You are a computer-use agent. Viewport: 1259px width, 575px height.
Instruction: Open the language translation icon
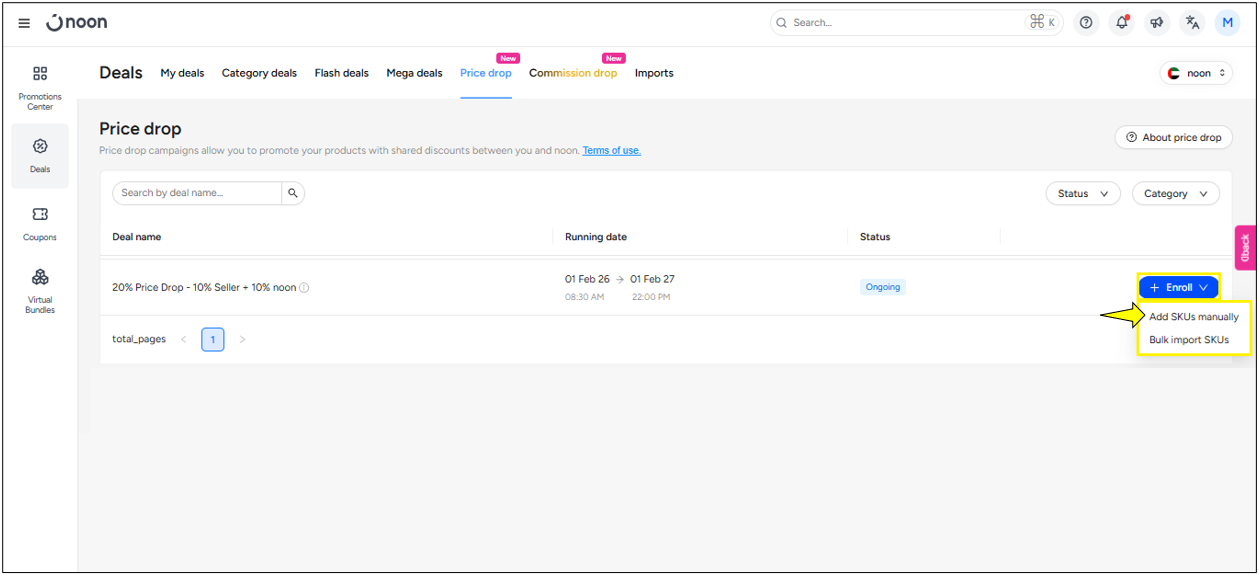pyautogui.click(x=1192, y=23)
